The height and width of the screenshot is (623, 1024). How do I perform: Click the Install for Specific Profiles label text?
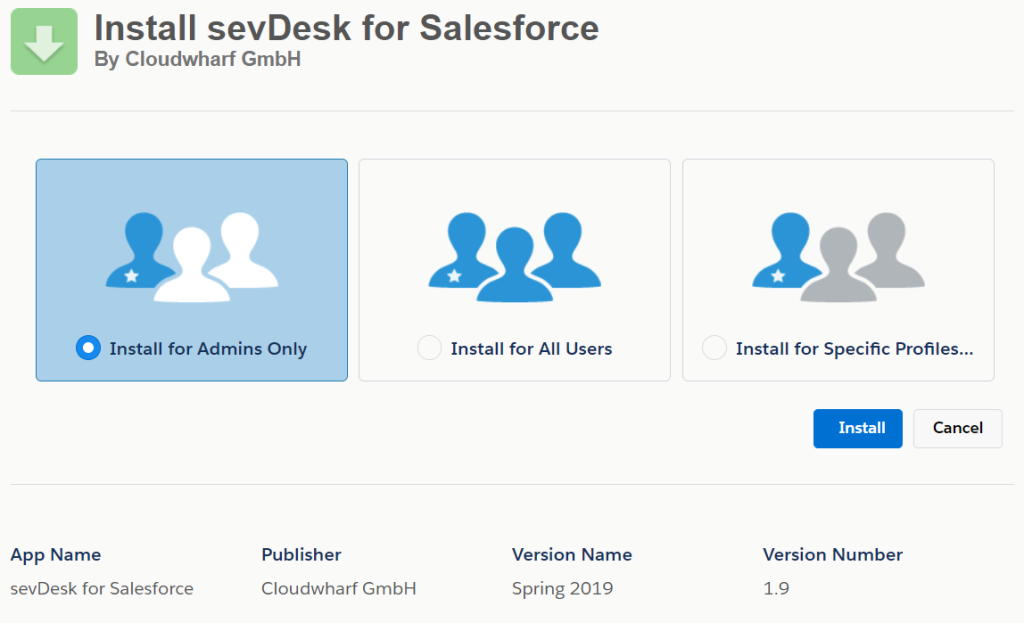click(x=854, y=349)
